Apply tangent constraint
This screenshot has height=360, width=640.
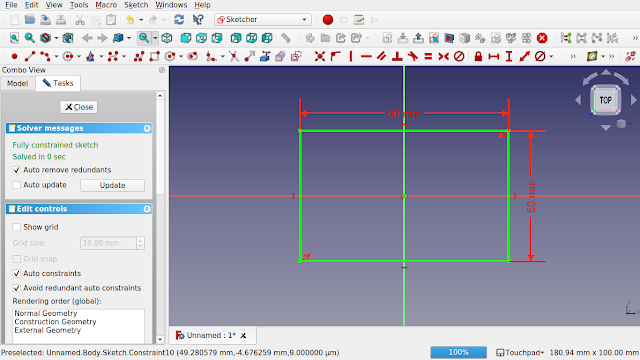tap(413, 56)
